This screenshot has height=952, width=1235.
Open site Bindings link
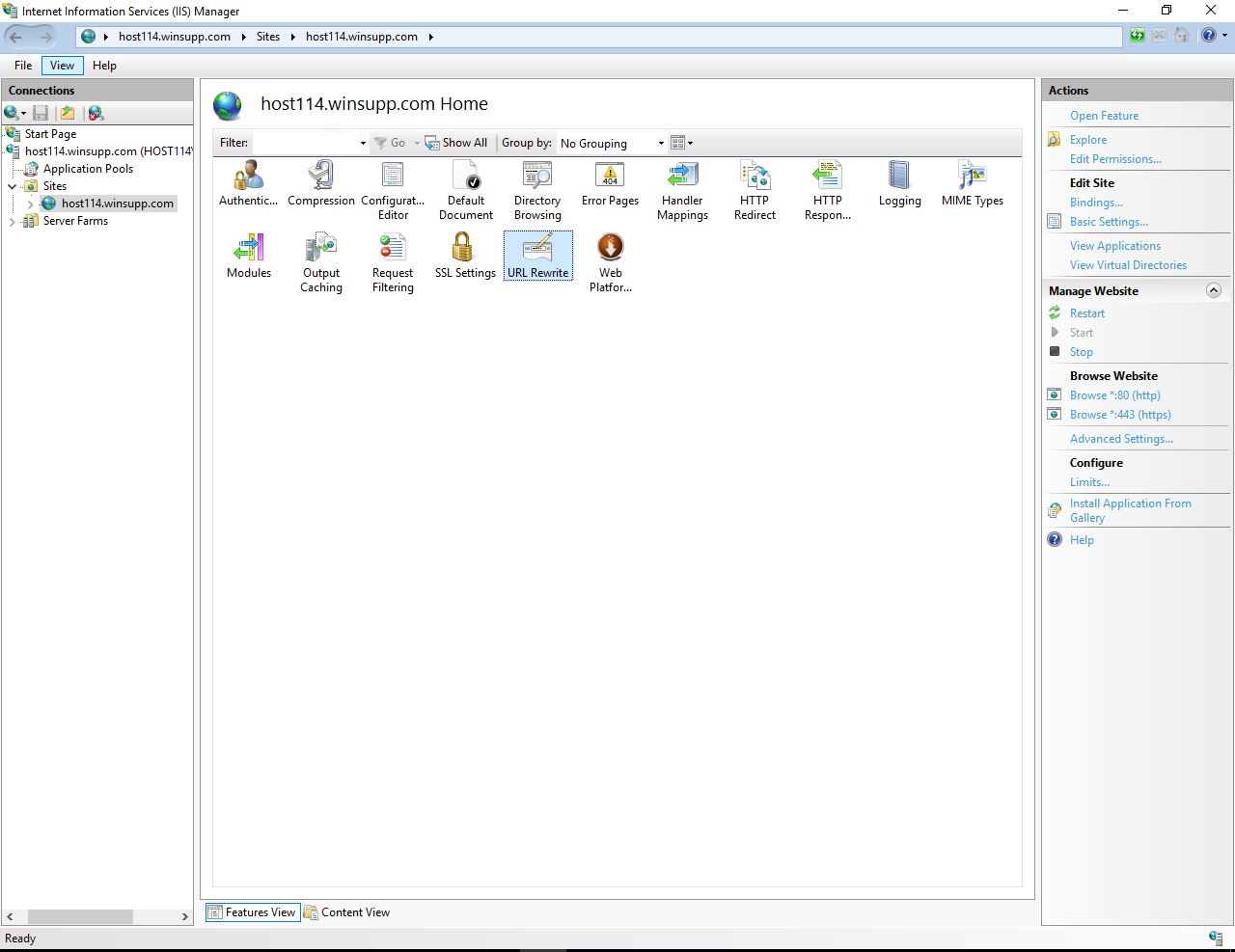[x=1096, y=203]
